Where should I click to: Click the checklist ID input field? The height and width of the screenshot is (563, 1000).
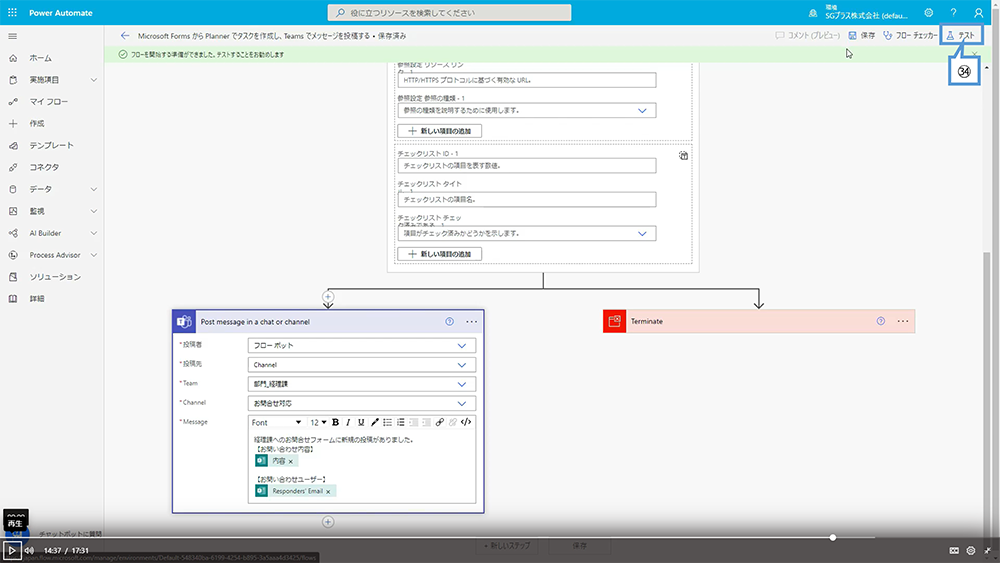(527, 166)
